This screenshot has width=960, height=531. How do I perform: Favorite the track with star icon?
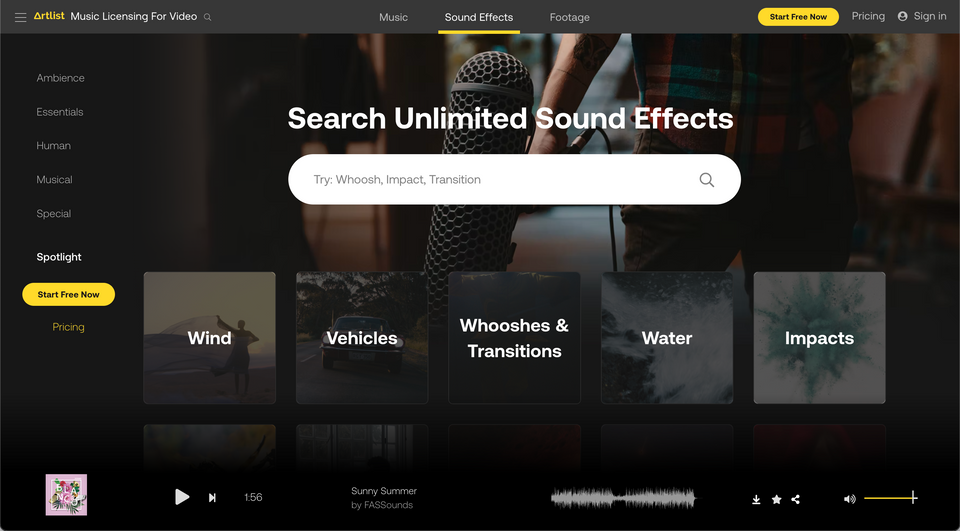[776, 499]
